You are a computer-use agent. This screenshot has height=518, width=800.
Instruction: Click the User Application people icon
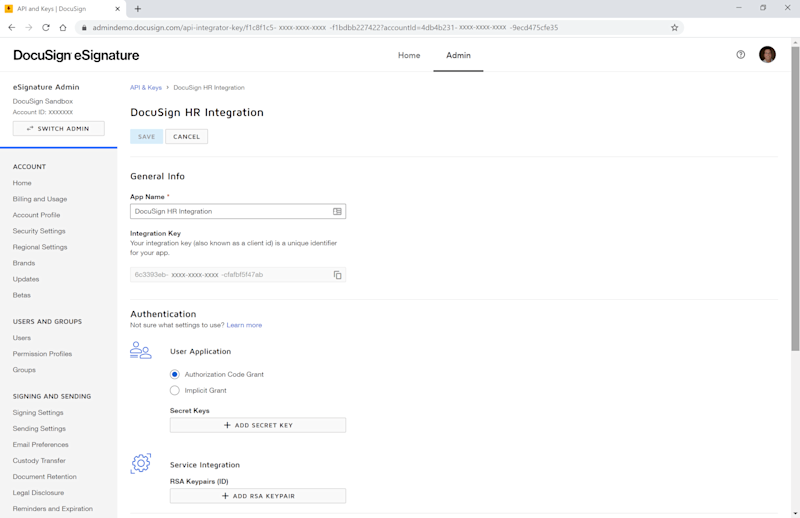[140, 351]
